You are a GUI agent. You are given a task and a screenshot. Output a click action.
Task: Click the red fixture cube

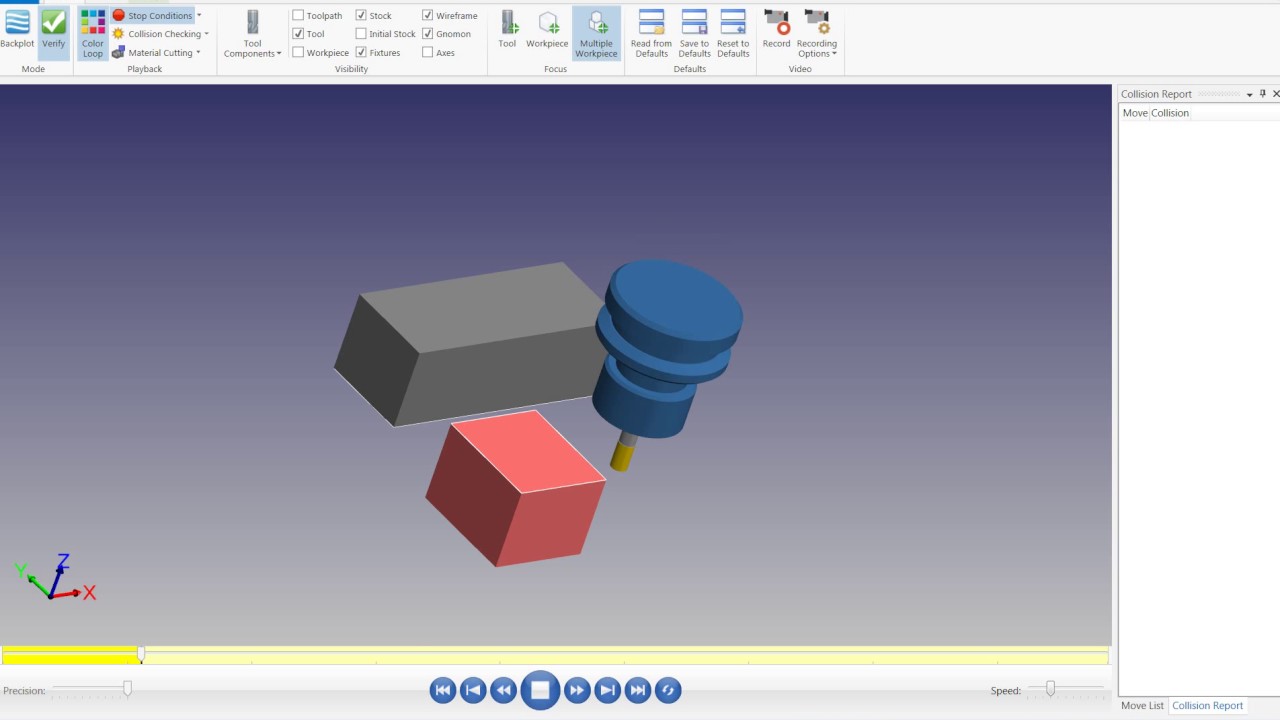point(515,490)
